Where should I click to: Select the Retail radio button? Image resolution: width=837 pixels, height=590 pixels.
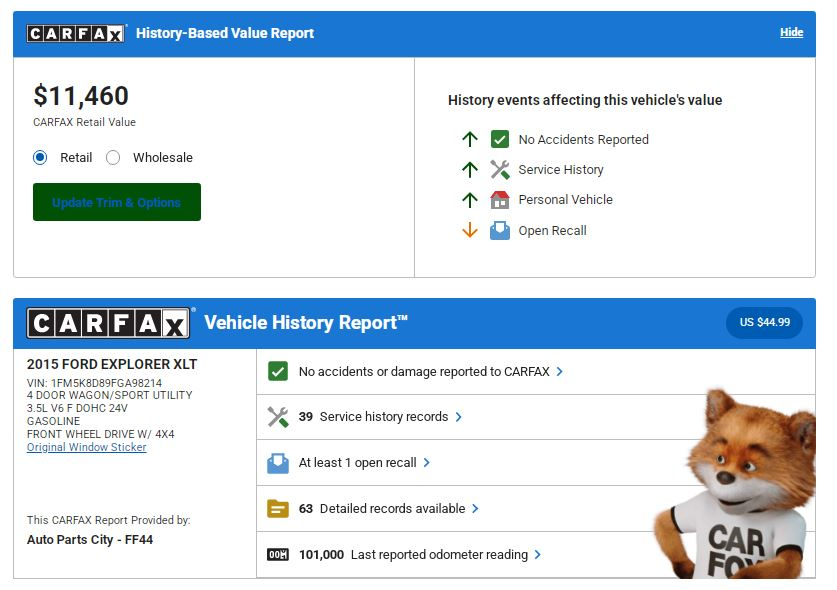coord(40,158)
